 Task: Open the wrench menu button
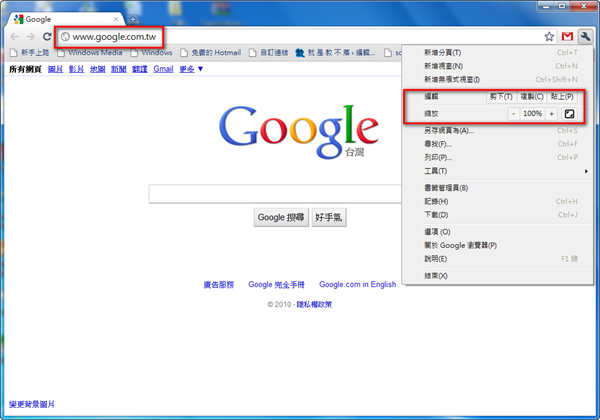(585, 37)
